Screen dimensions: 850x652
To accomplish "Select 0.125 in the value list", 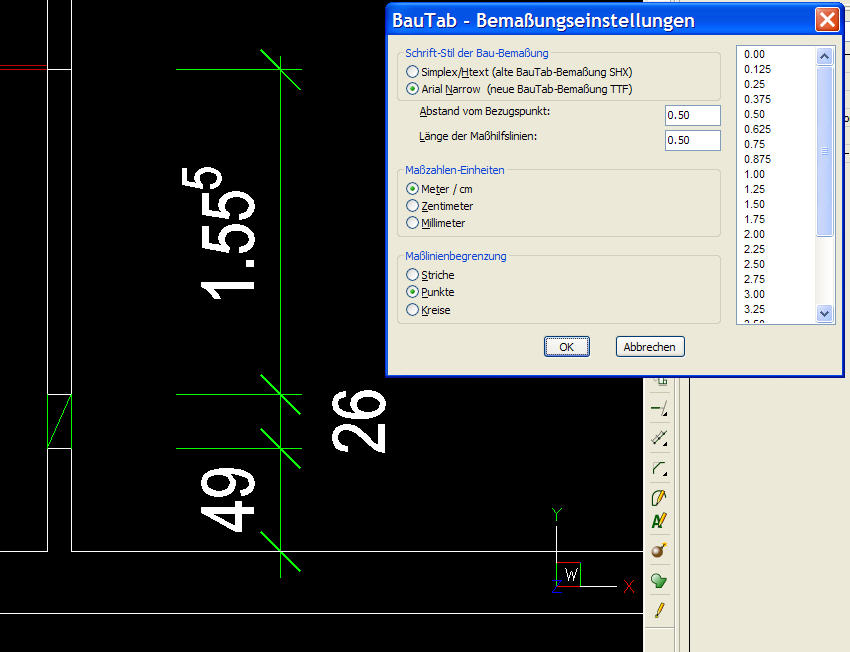I will point(757,69).
